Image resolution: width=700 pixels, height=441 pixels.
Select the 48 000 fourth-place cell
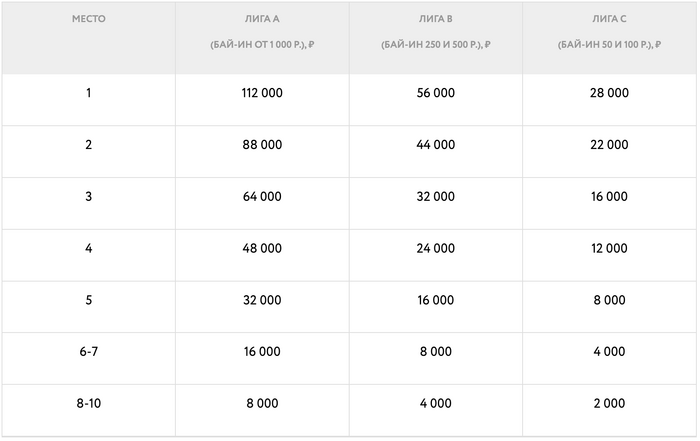(x=262, y=249)
